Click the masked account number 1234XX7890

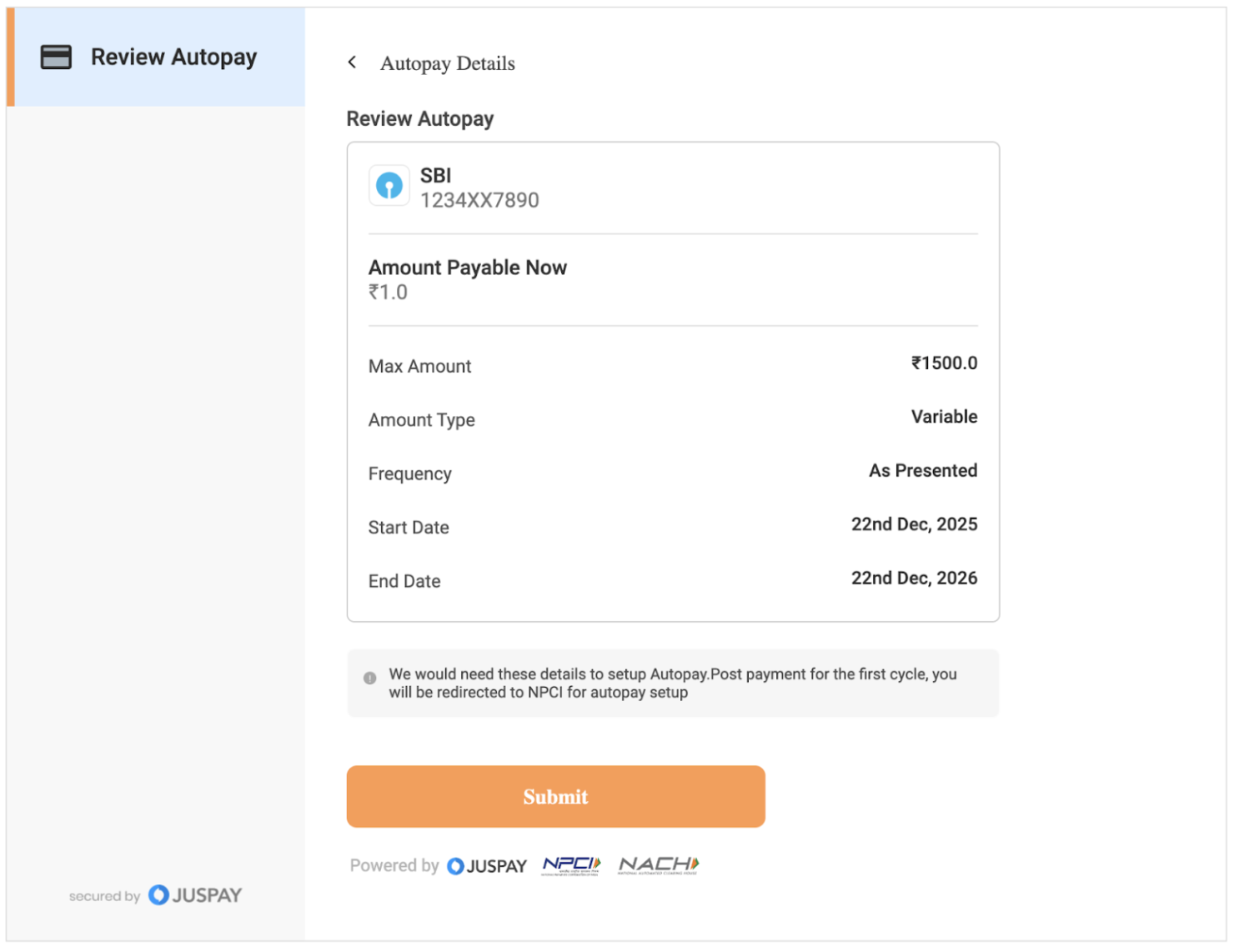point(479,201)
